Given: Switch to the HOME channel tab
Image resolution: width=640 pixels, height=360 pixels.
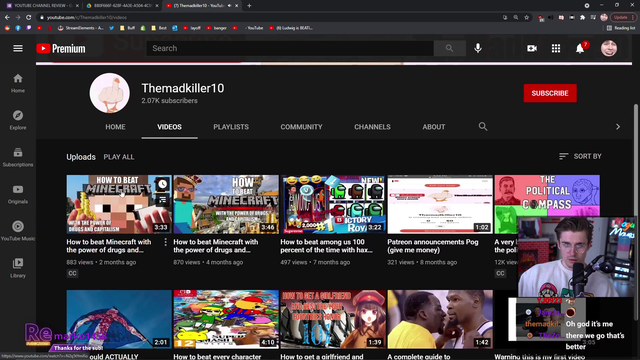Looking at the screenshot, I should coord(116,127).
